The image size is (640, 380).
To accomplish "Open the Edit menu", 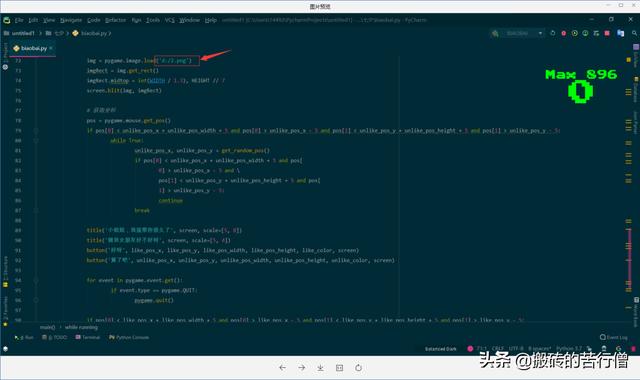I will click(33, 20).
